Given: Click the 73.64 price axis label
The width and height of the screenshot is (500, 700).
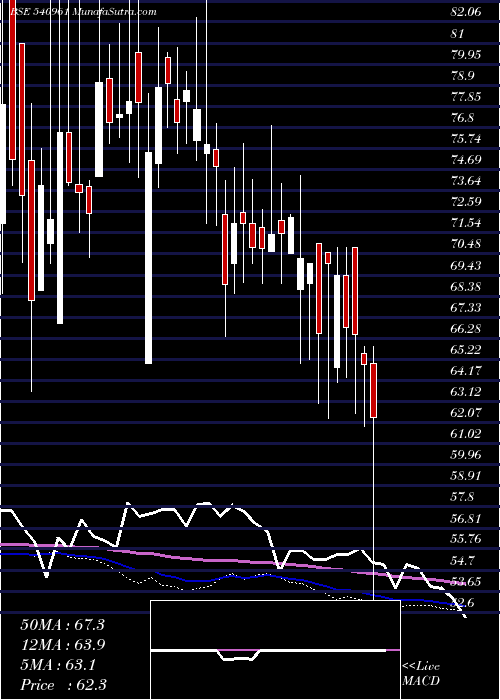Looking at the screenshot, I should coord(466,181).
